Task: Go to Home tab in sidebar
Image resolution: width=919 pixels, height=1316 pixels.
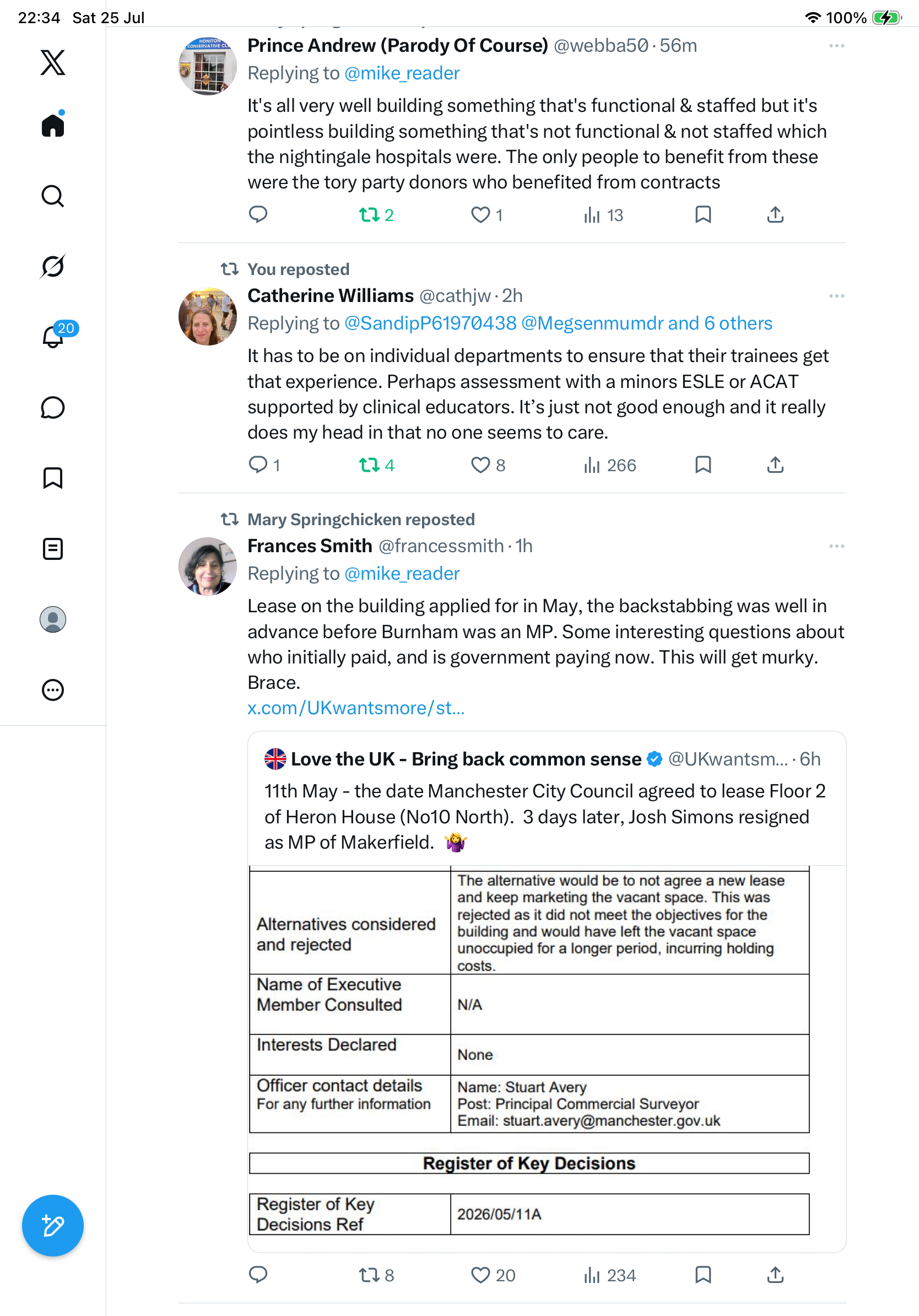Action: coord(53,125)
